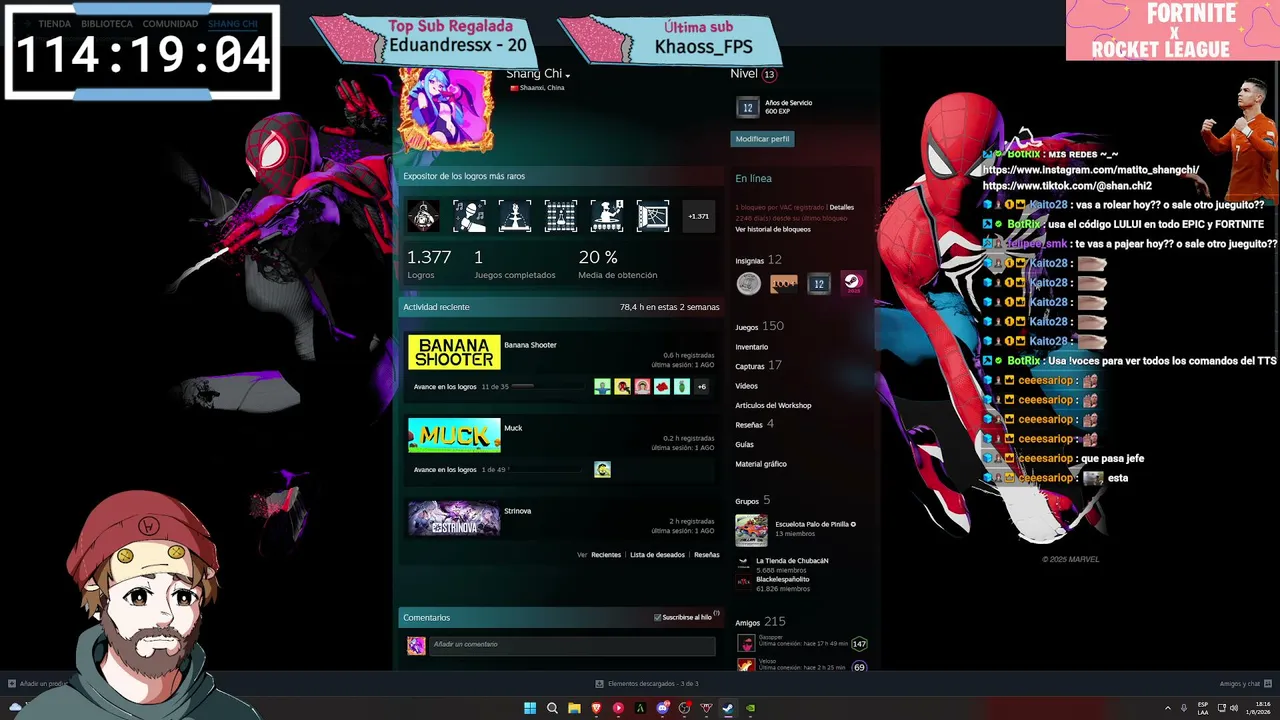
Task: Click the first Banana Shooter achievement icon
Action: tap(602, 386)
